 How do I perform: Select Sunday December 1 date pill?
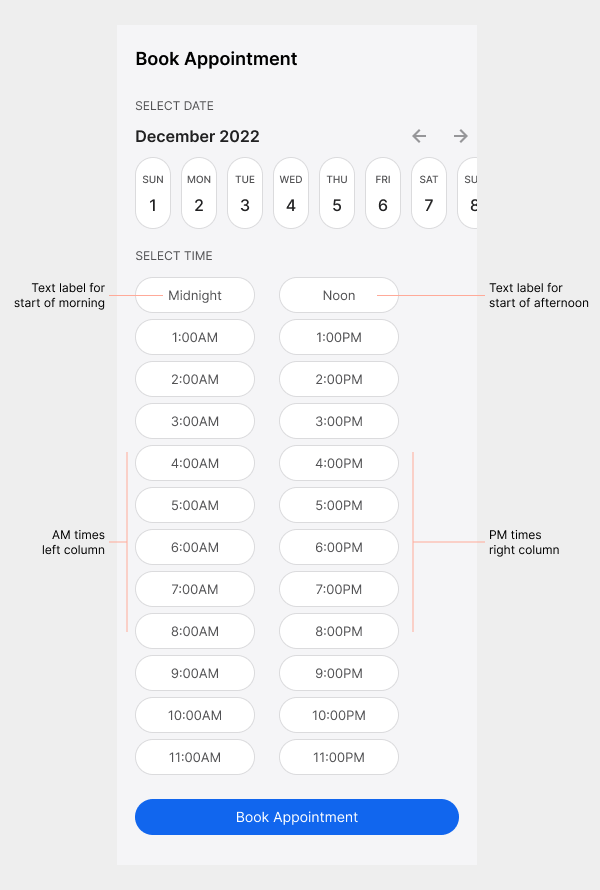pyautogui.click(x=152, y=192)
